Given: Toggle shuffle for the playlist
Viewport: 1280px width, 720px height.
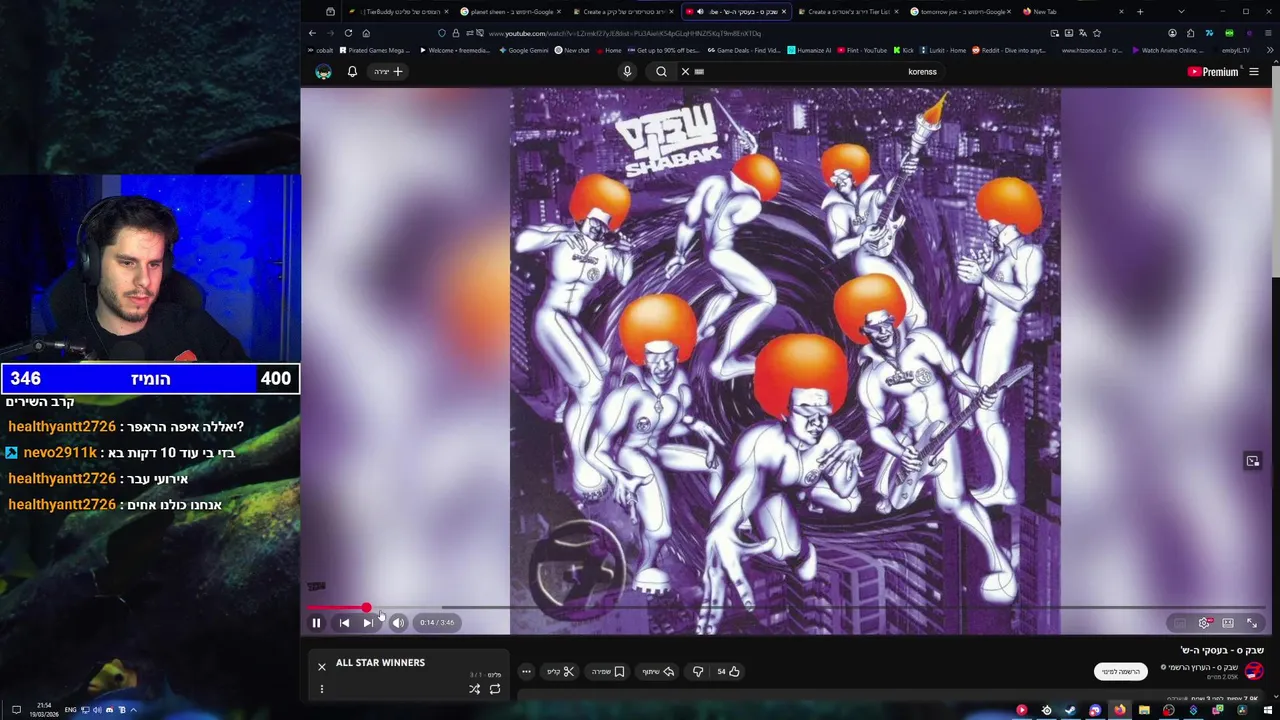Looking at the screenshot, I should click(475, 689).
